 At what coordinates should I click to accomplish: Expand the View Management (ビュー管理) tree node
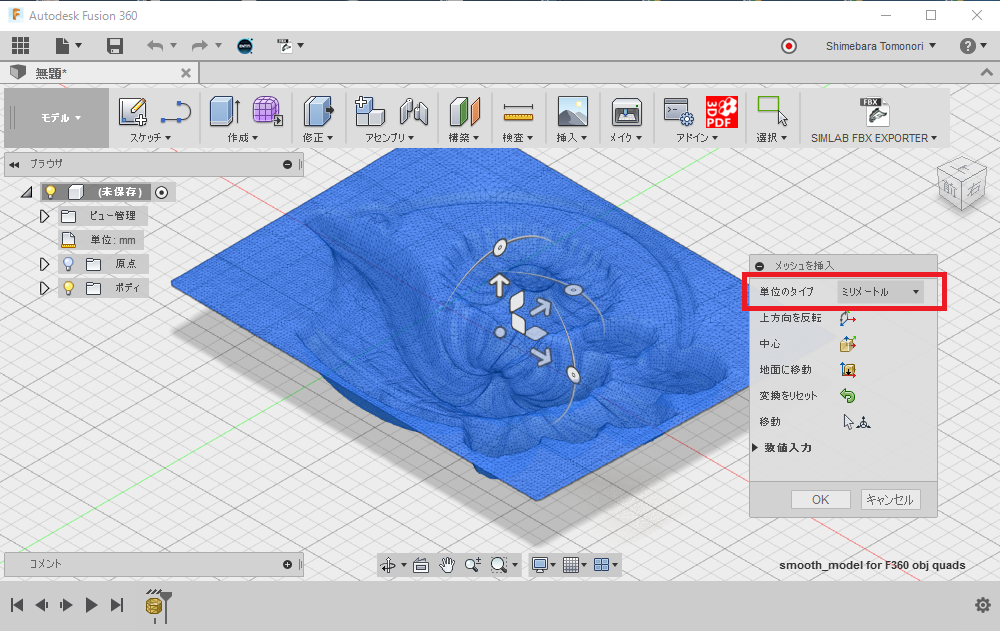point(44,216)
